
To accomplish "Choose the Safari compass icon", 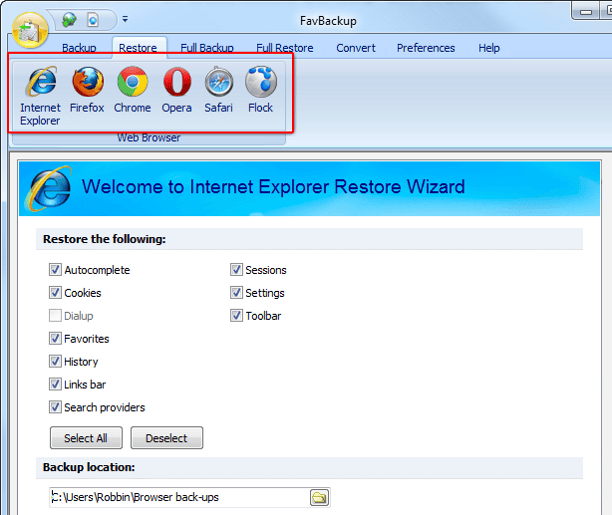I will 219,90.
